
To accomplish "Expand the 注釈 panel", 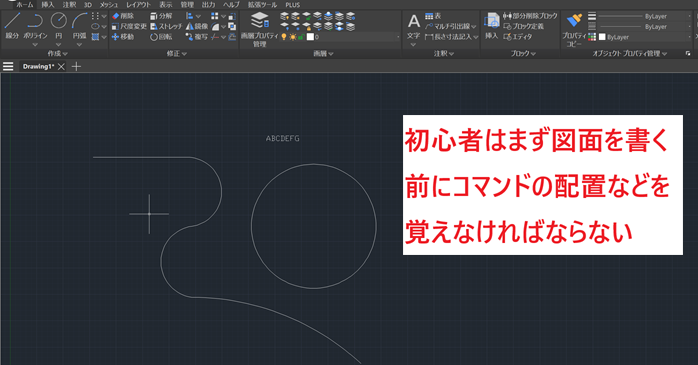I will 444,53.
